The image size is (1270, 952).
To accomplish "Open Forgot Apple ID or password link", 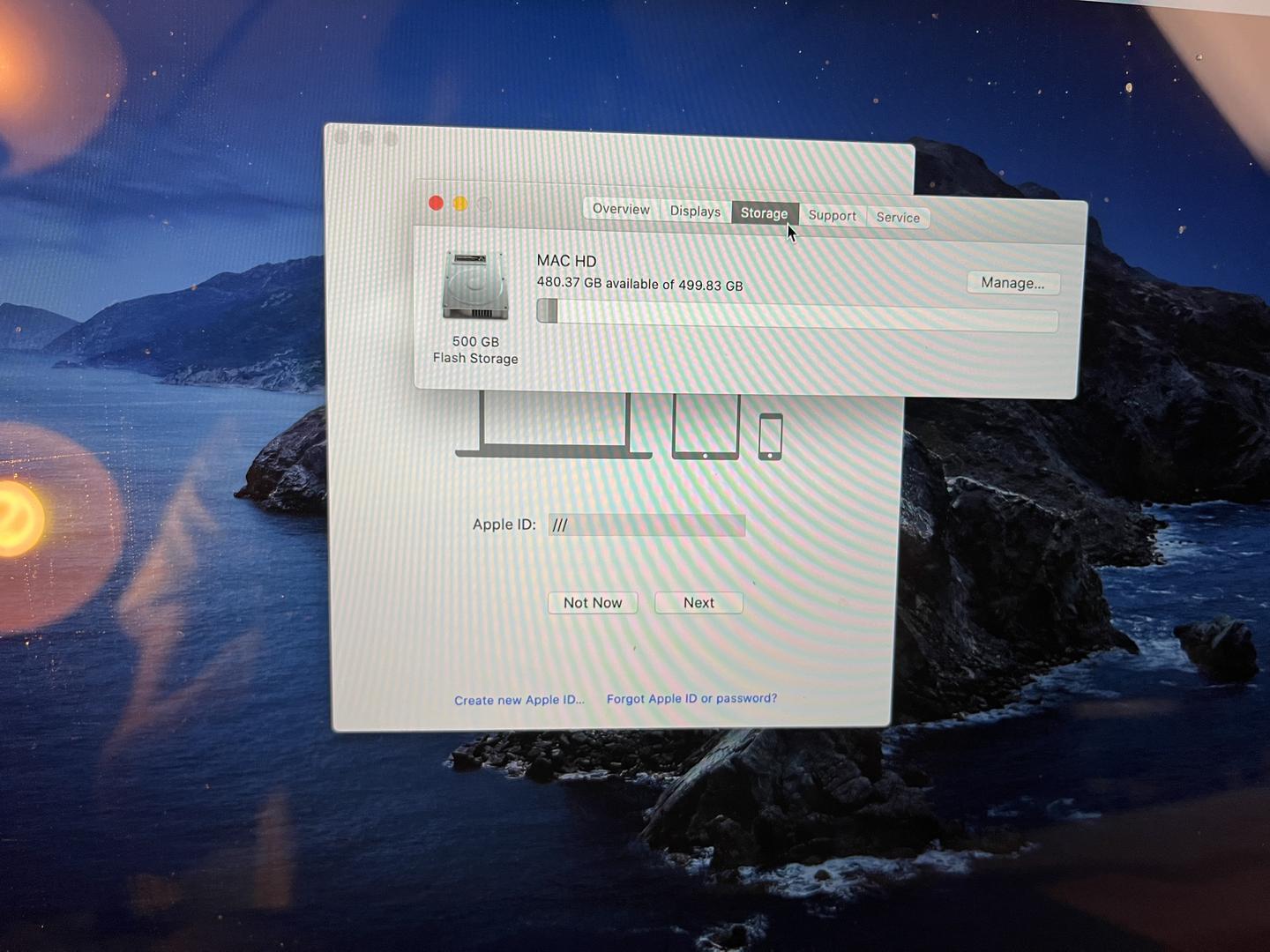I will [x=691, y=698].
